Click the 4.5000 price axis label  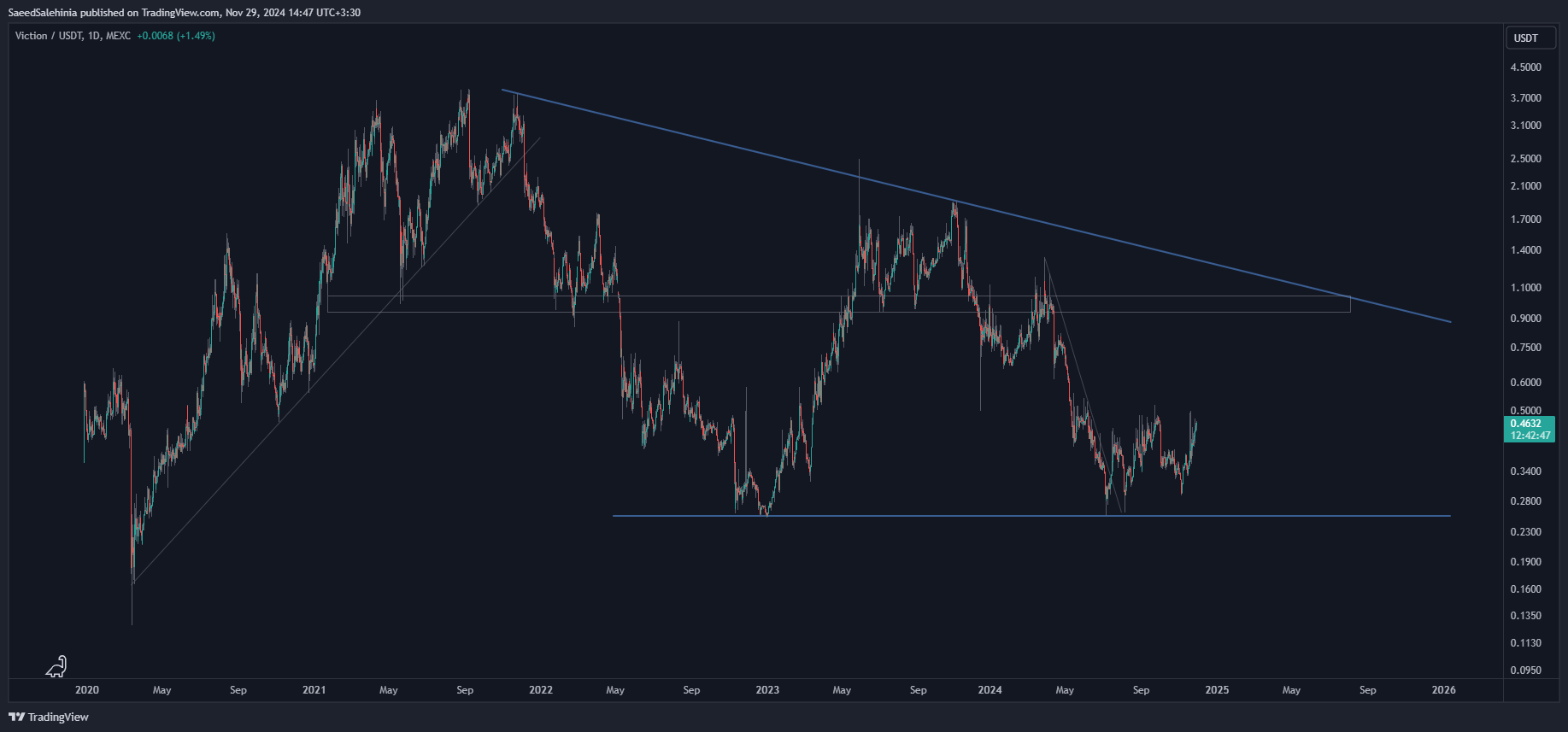[x=1525, y=67]
